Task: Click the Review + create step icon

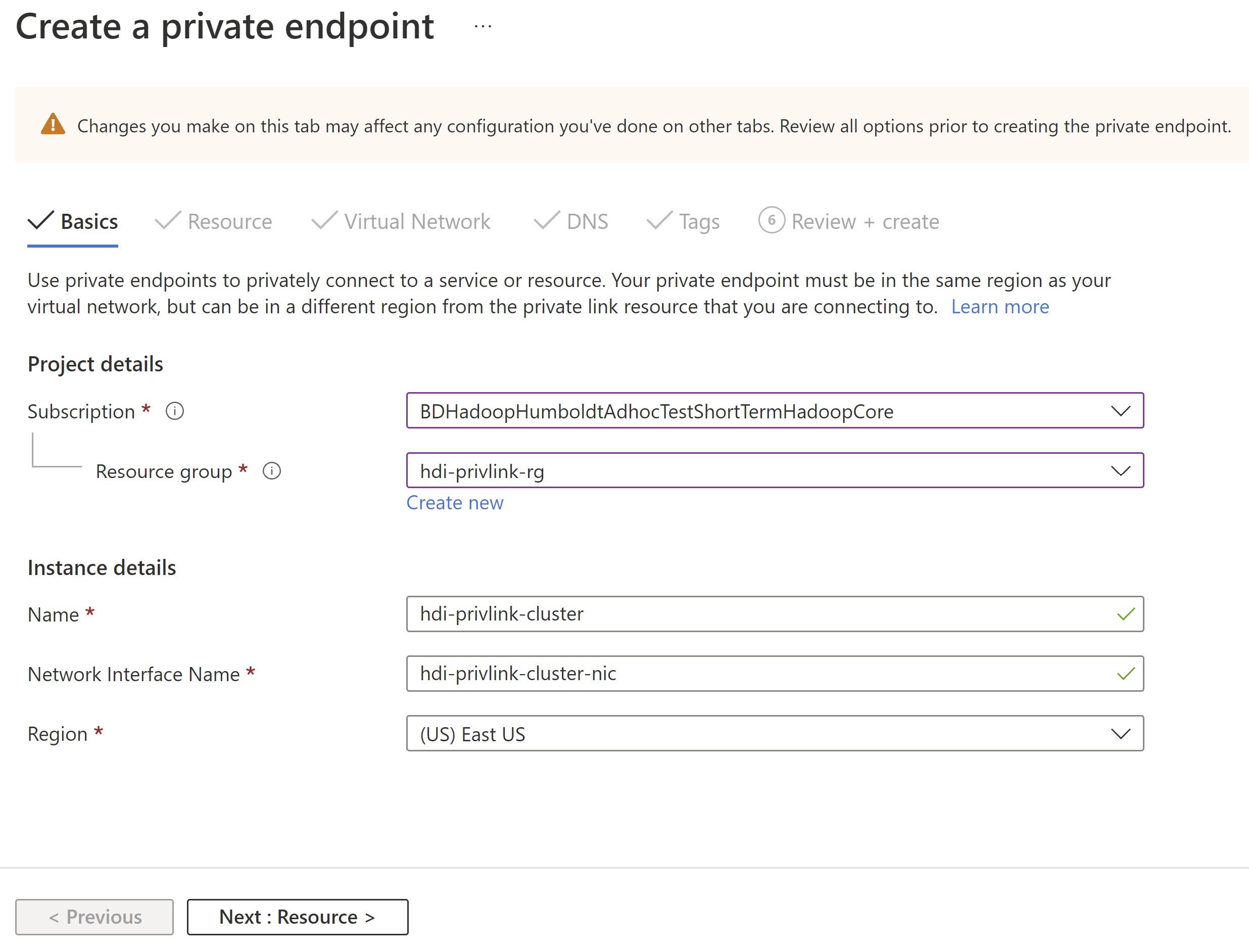Action: point(770,222)
